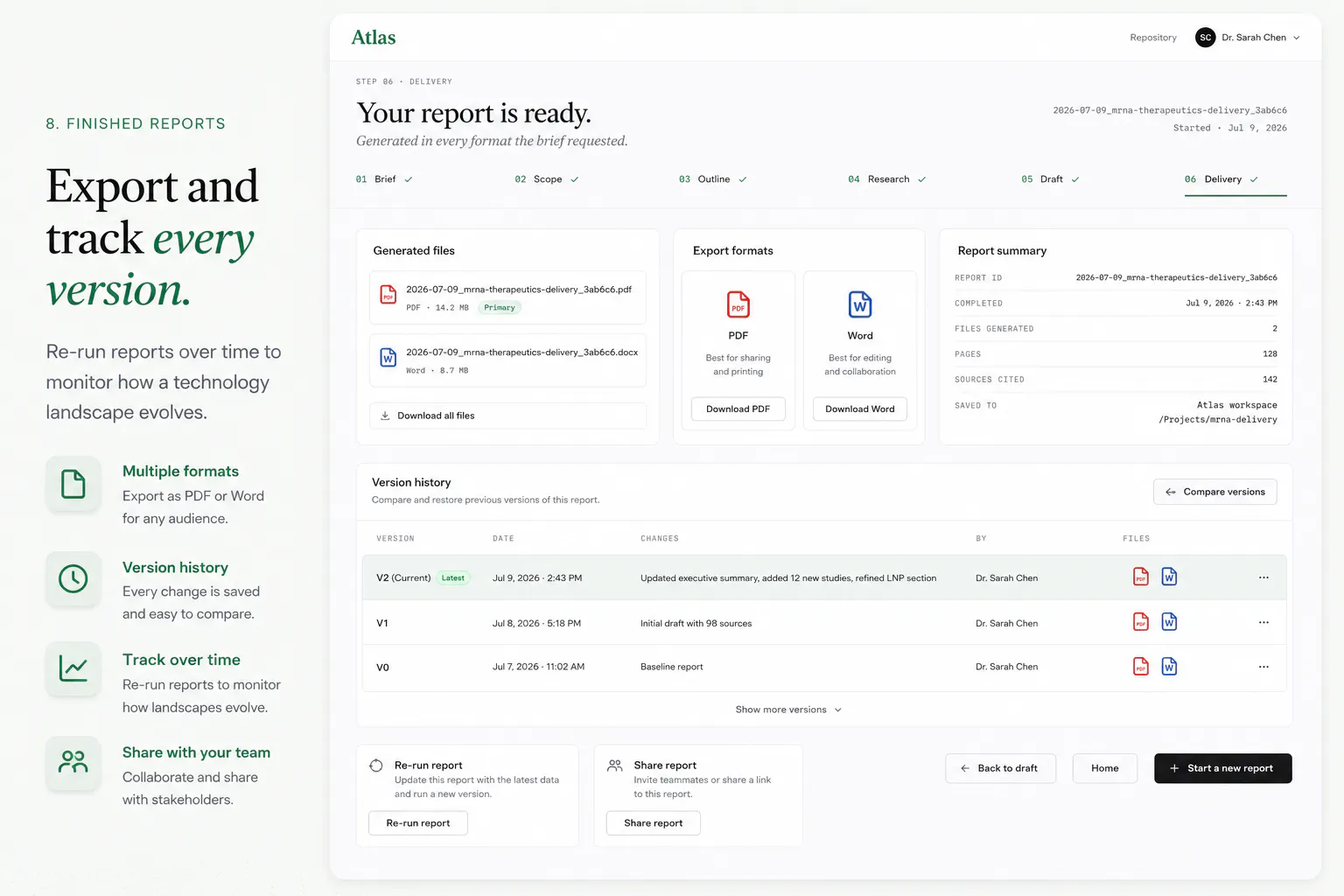This screenshot has width=1344, height=896.
Task: Click Download PDF button
Action: click(738, 409)
